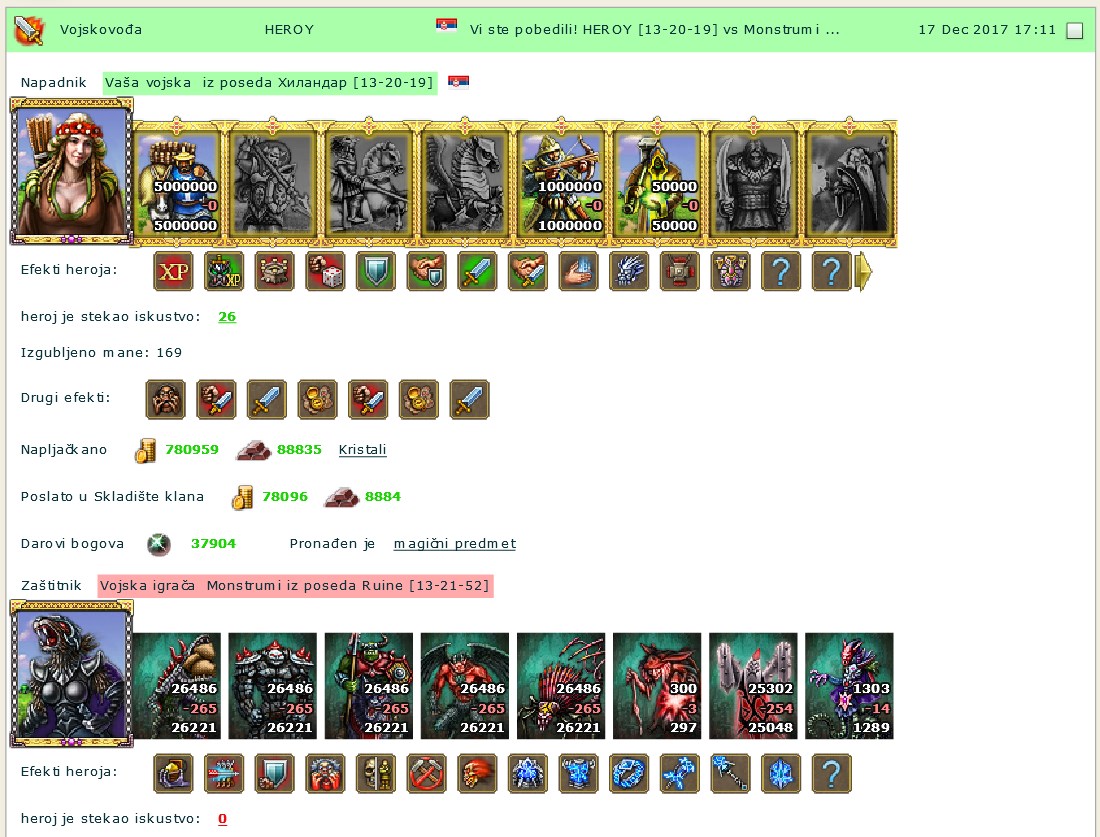Click the first question mark attacker effect icon
1100x837 pixels.
pyautogui.click(x=780, y=271)
